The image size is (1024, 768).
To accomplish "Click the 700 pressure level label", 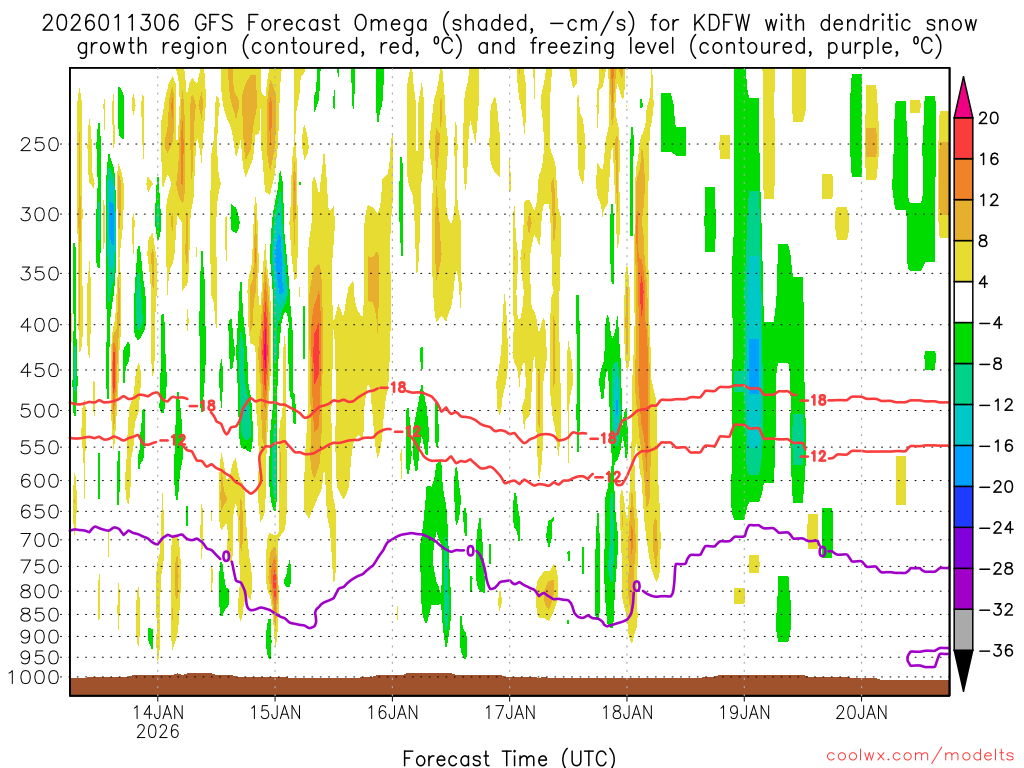I will click(x=40, y=540).
